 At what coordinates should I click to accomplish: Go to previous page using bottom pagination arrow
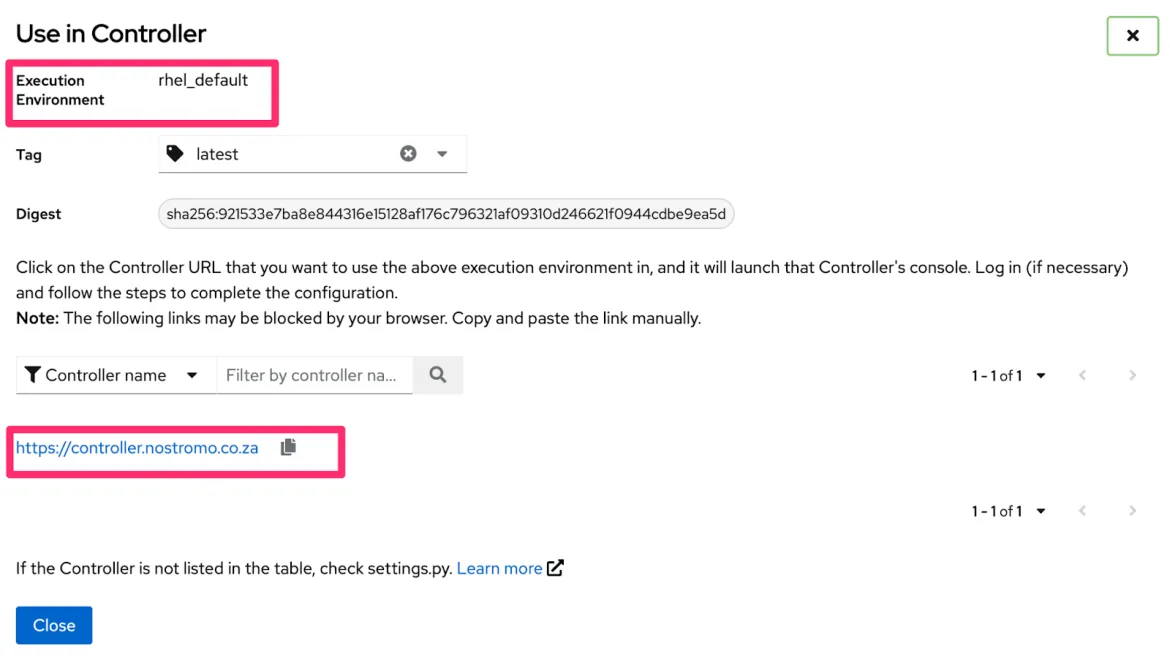[x=1082, y=511]
